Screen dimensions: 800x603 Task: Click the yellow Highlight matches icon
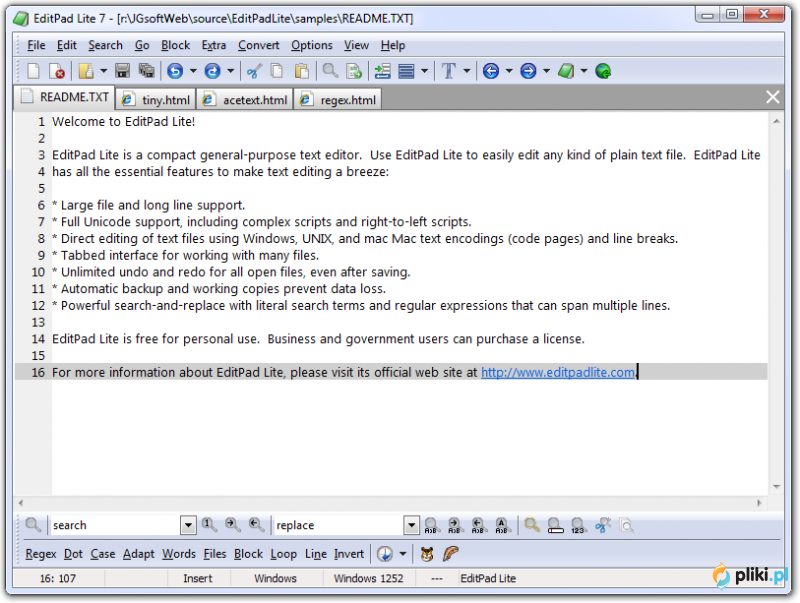click(x=532, y=524)
